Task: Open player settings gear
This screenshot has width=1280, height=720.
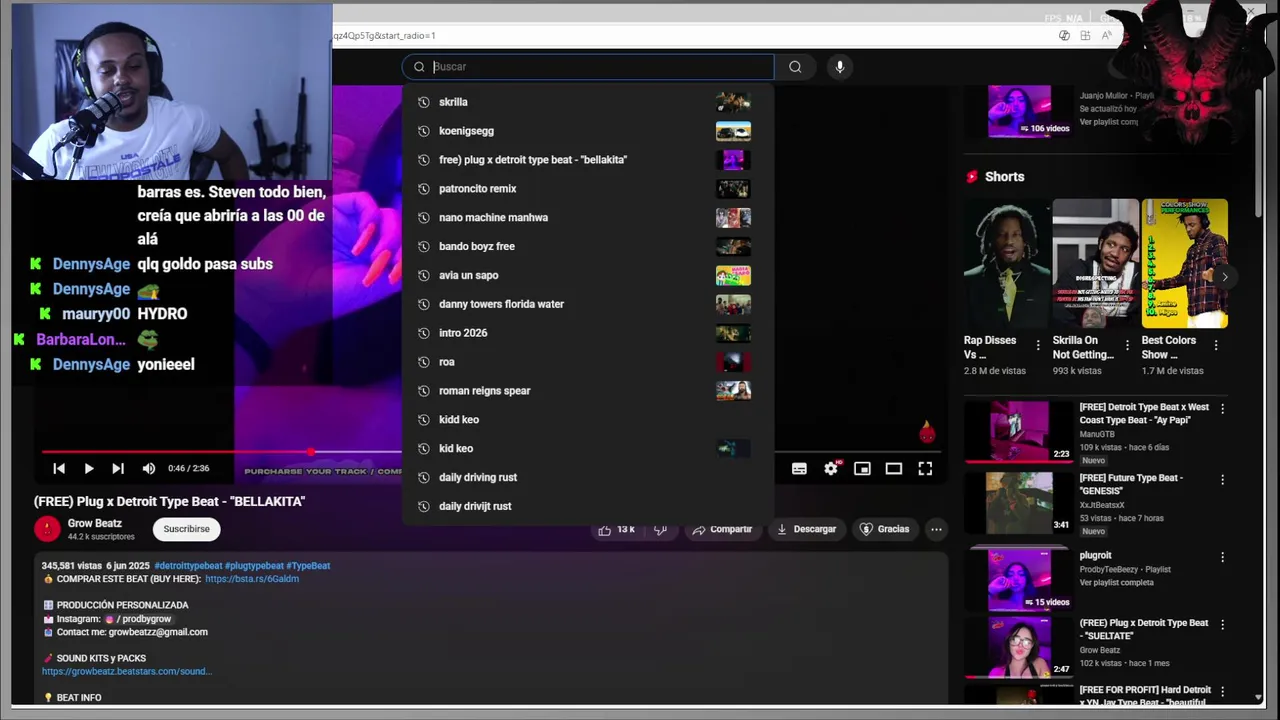Action: [x=831, y=468]
